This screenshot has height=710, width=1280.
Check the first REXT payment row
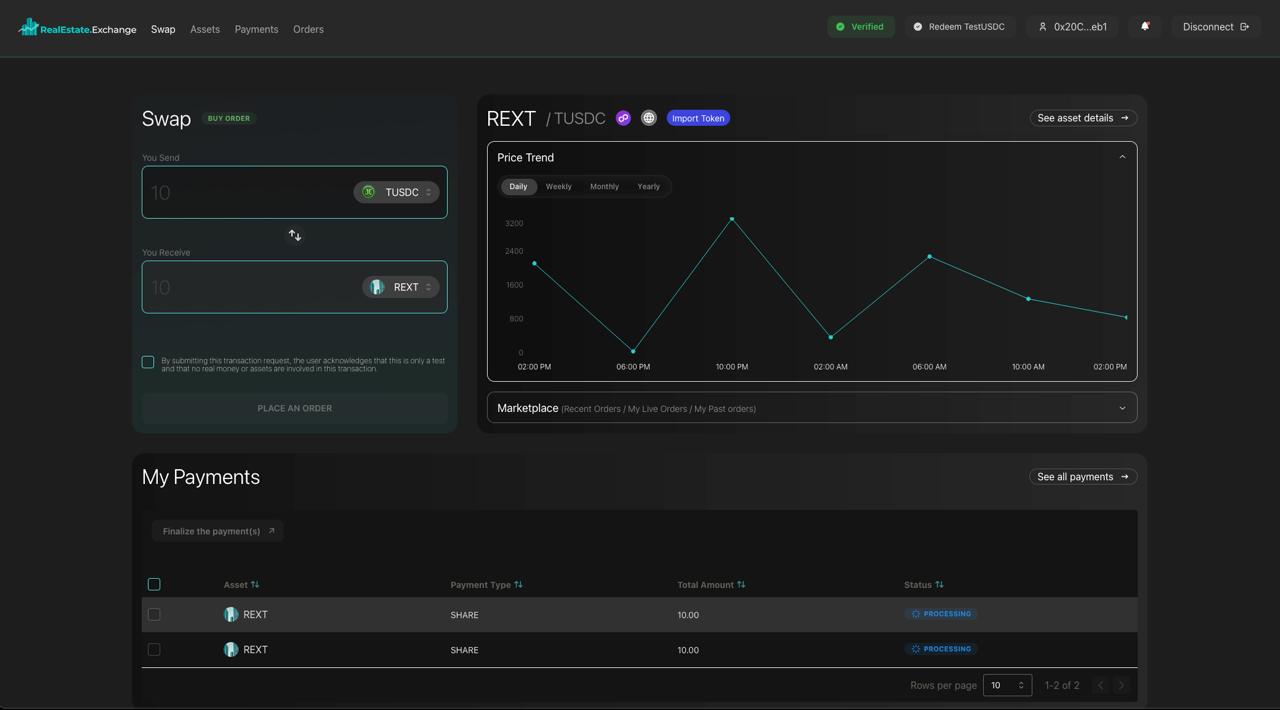[x=154, y=615]
